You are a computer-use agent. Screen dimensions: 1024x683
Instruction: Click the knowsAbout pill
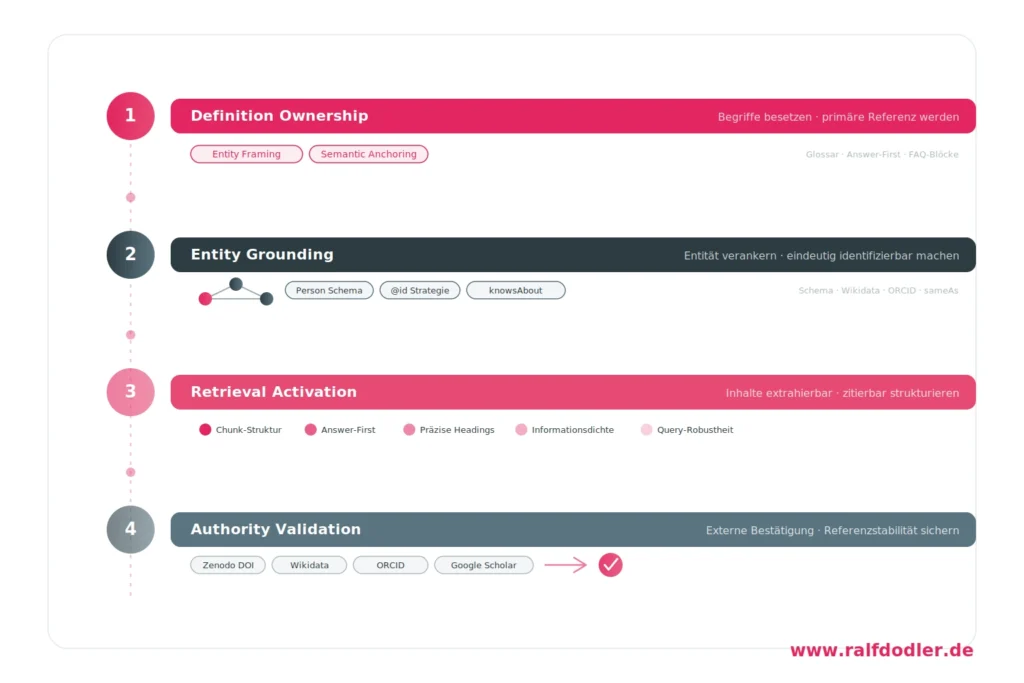coord(515,290)
